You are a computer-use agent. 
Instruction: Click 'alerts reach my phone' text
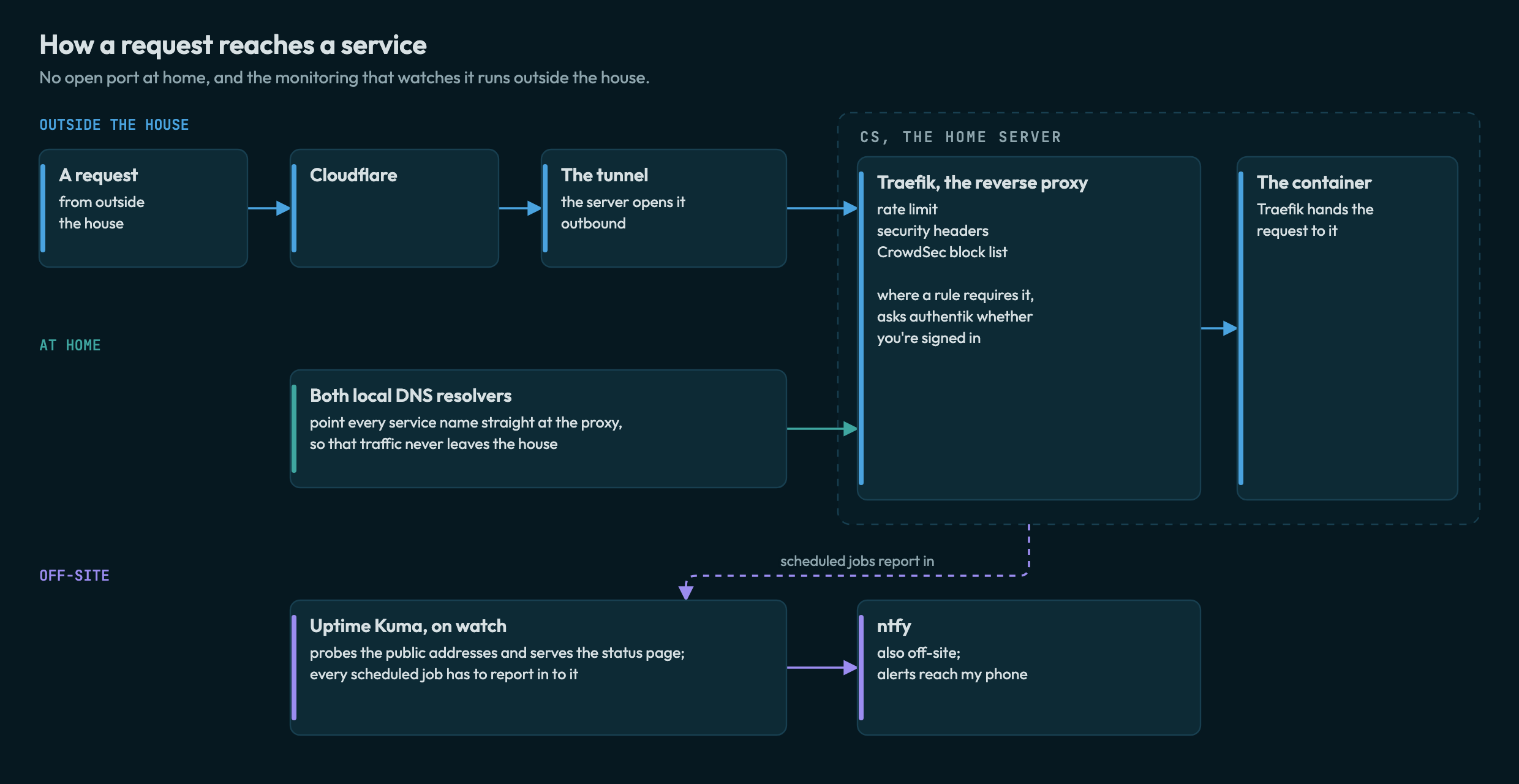pos(952,674)
